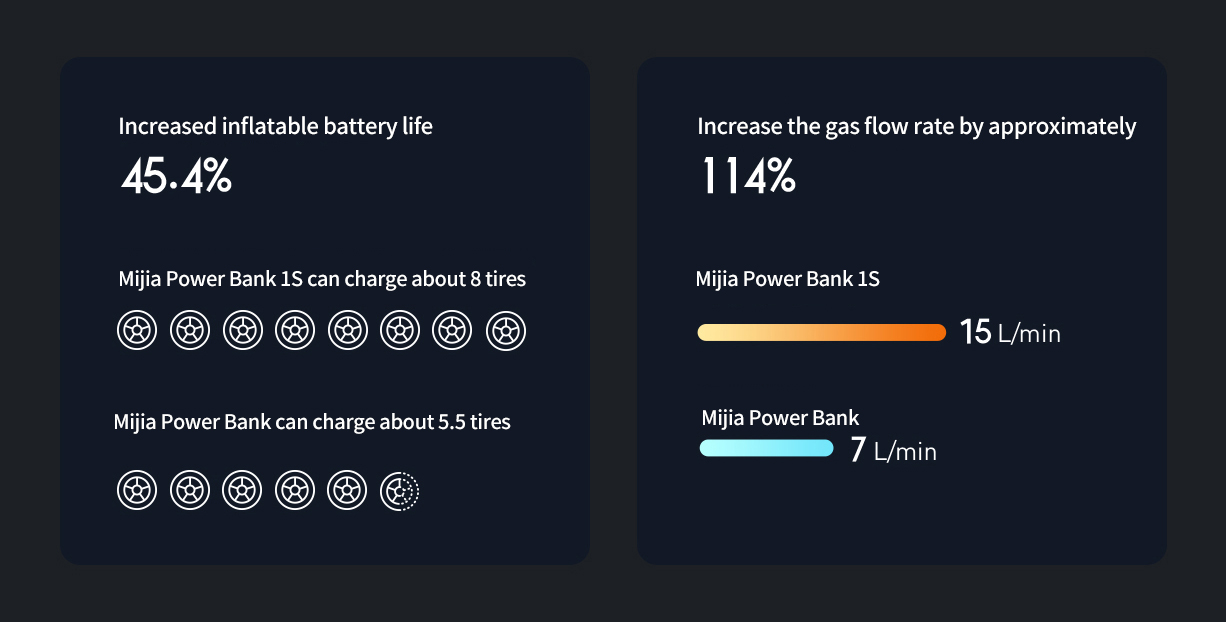The image size is (1226, 622).
Task: Click the eighth tire icon in the 1S row
Action: tap(505, 331)
